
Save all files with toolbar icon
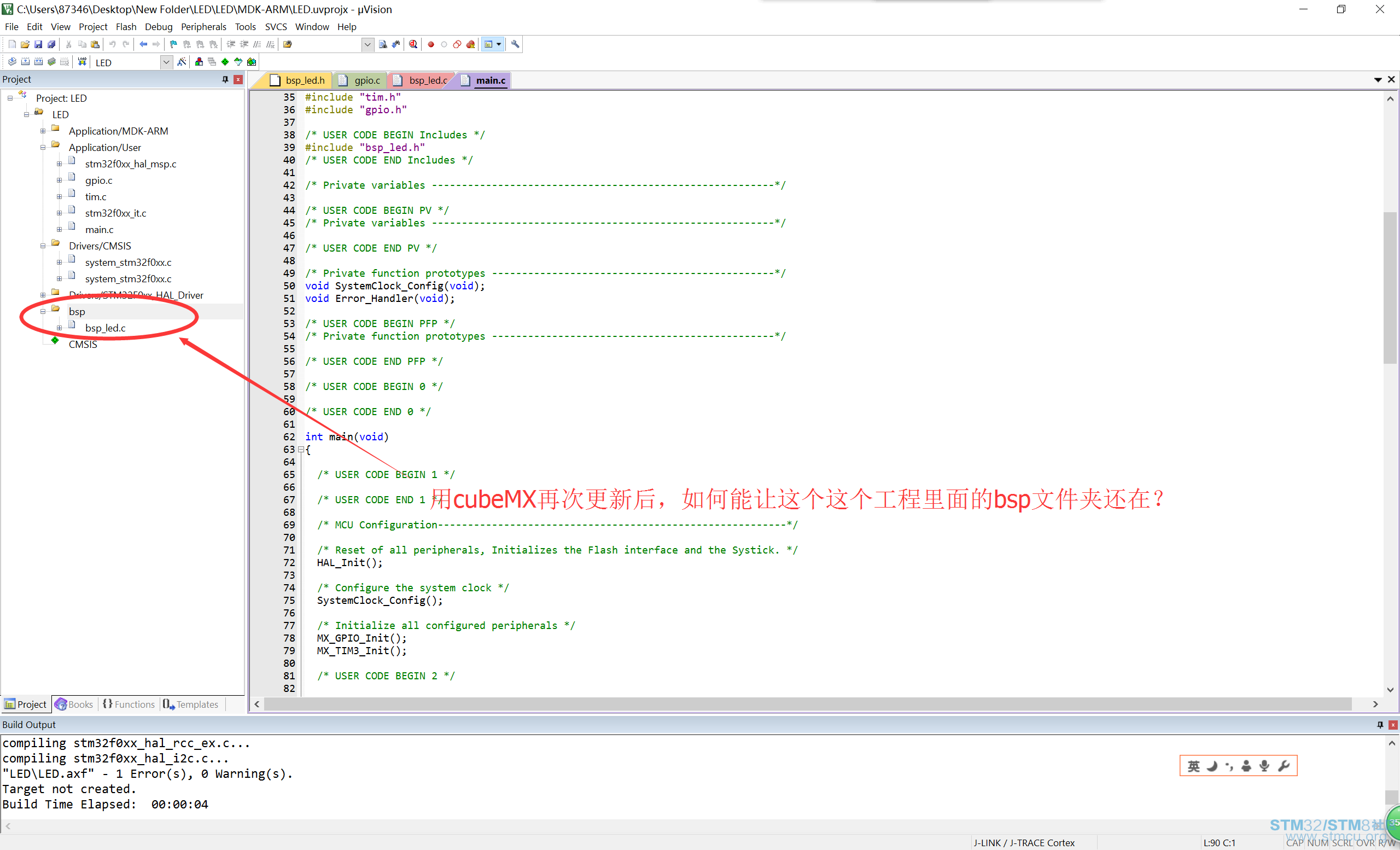(51, 44)
